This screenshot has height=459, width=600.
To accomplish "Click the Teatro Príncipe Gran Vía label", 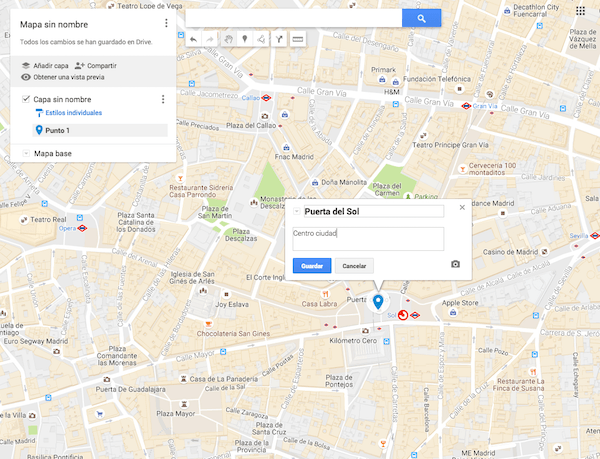I will pos(450,145).
